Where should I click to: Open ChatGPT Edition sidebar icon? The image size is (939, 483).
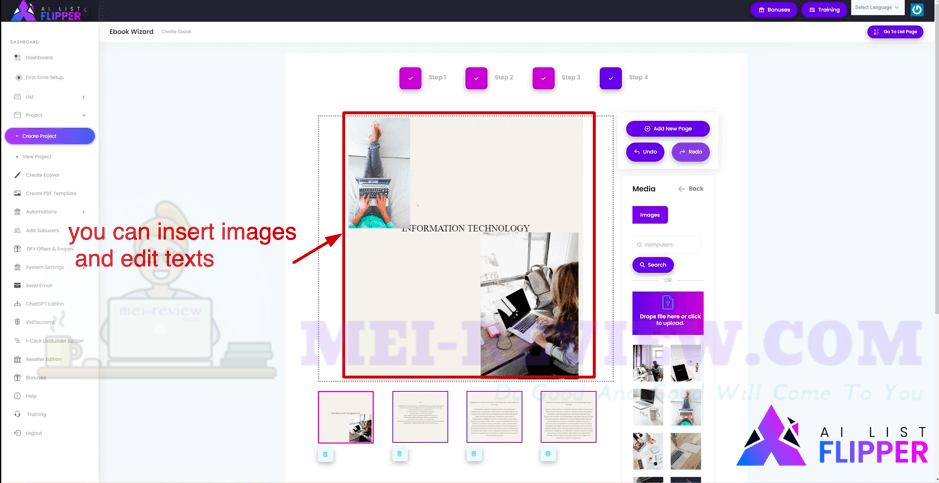pyautogui.click(x=17, y=304)
